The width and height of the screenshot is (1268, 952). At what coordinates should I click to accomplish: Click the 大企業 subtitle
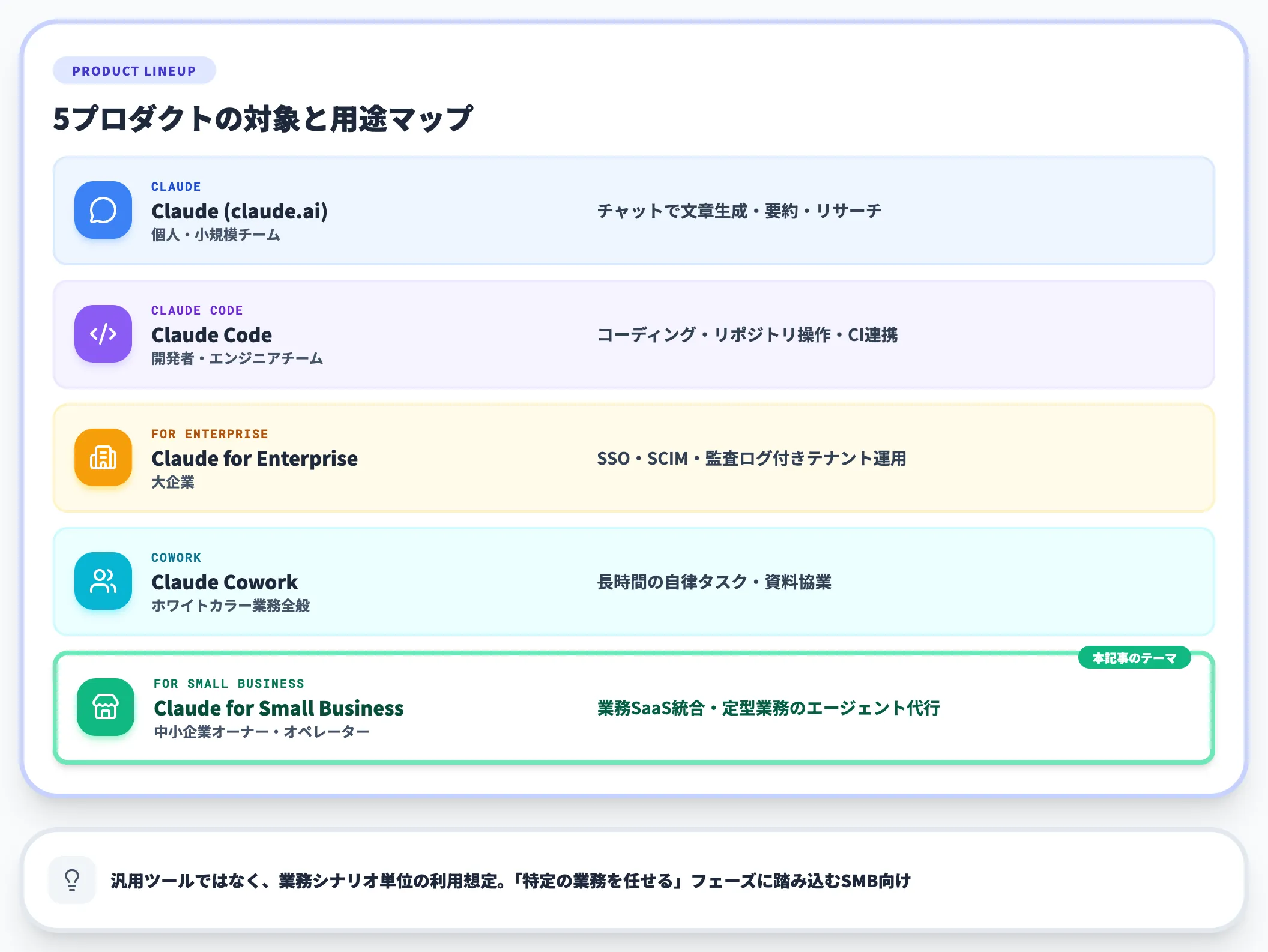[173, 482]
